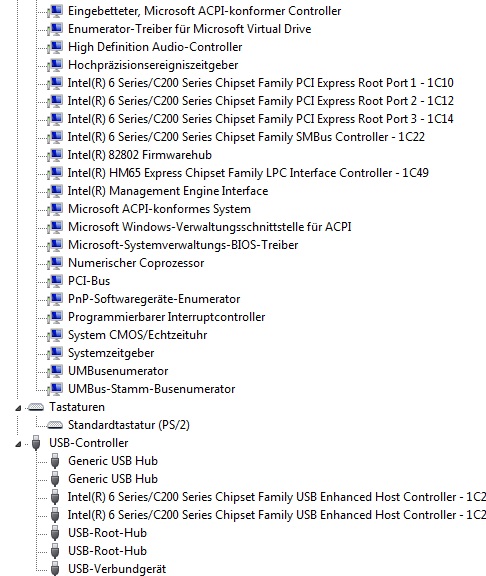Viewport: 486px width, 576px height.
Task: Click the icon next to Eingebetteter Microsoft ACPI-konformer Controller
Action: pos(55,11)
